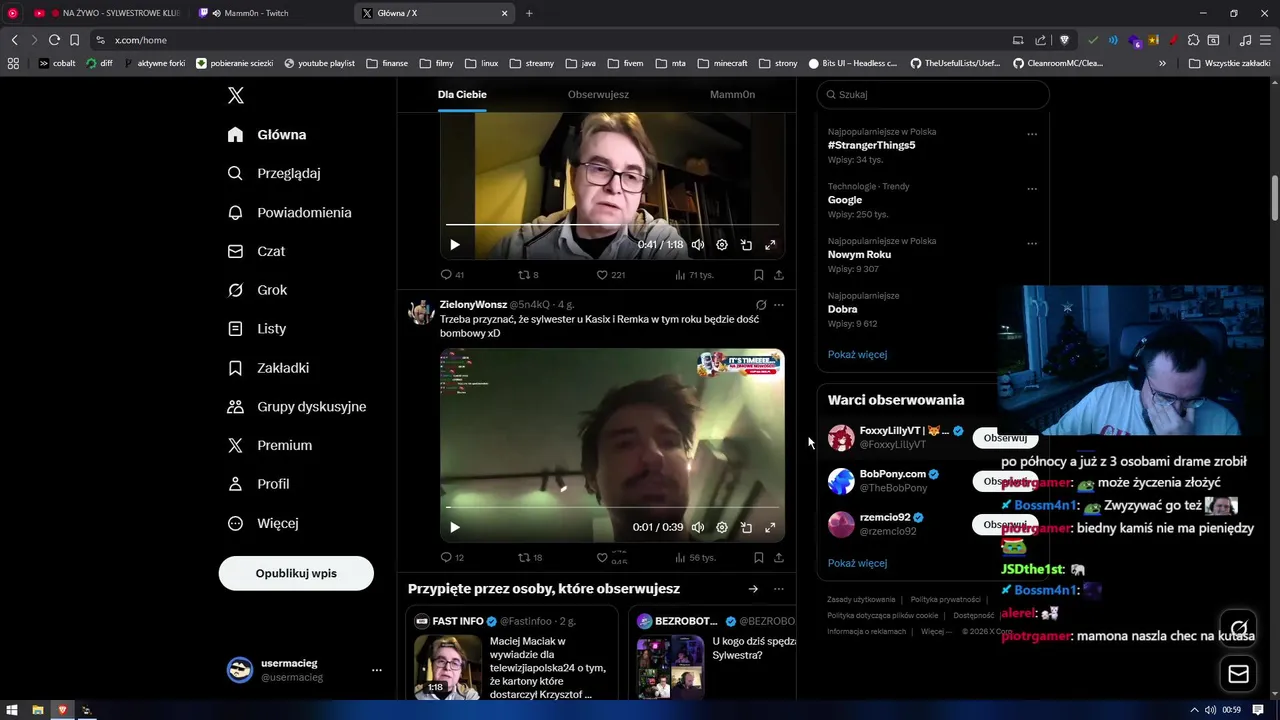
Task: Show more trends below Dobra
Action: [857, 355]
